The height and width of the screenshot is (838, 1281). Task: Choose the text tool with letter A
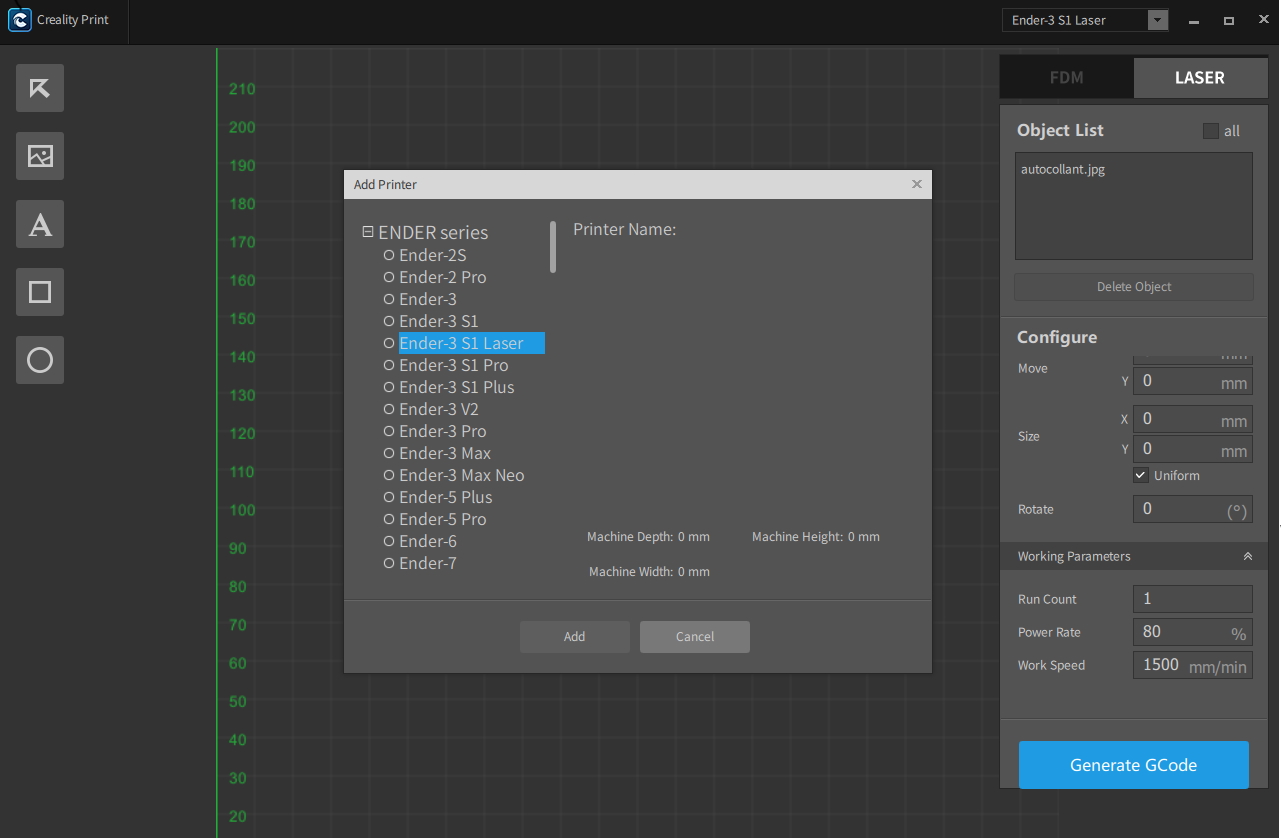[x=40, y=224]
